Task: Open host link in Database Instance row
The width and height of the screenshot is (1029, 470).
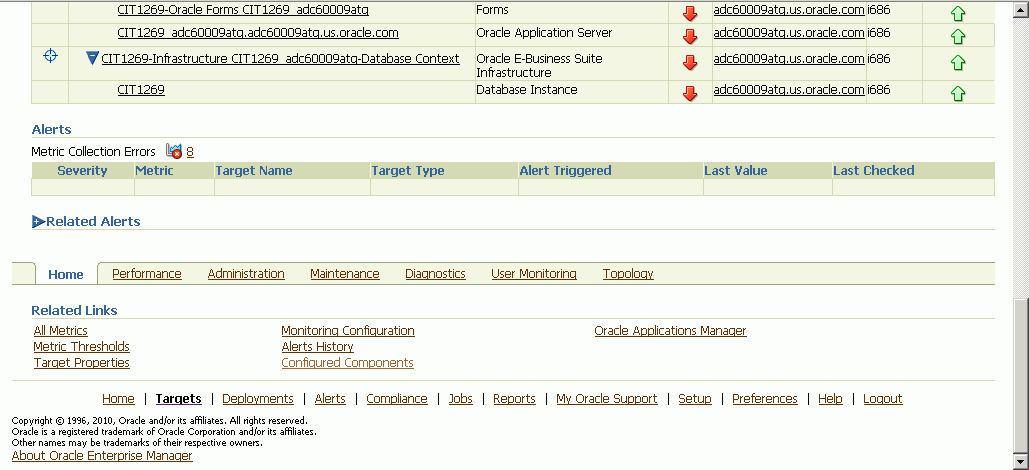Action: pos(789,89)
